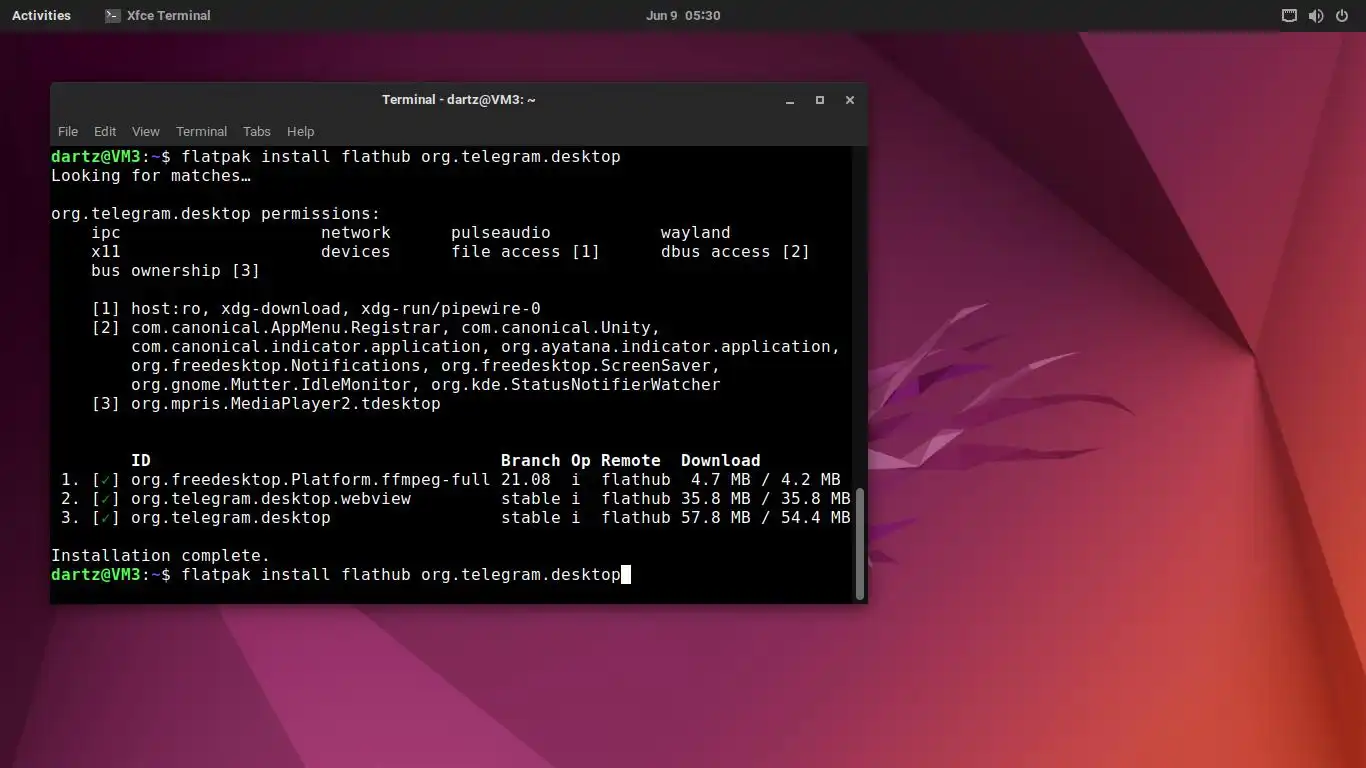This screenshot has width=1366, height=768.
Task: Click the '21.08' branch value
Action: tap(526, 480)
